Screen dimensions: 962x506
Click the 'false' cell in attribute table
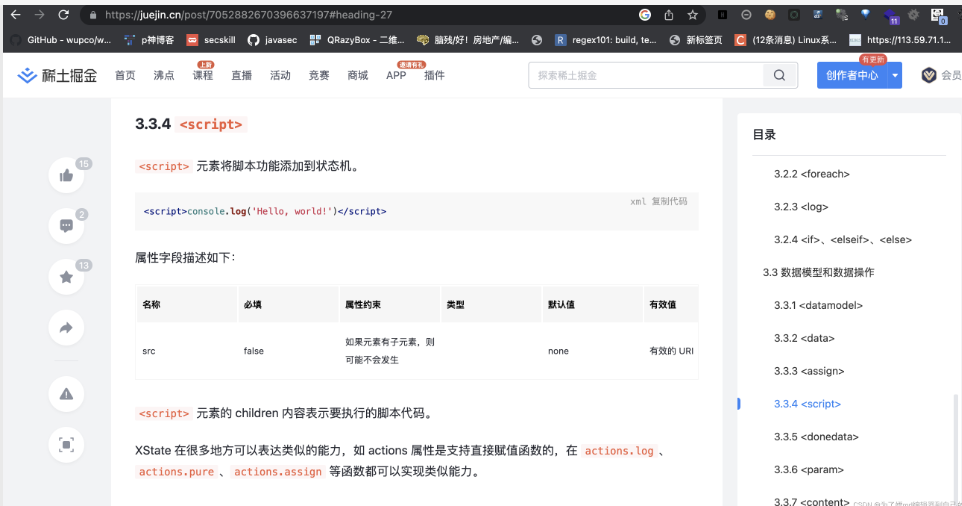pyautogui.click(x=253, y=351)
